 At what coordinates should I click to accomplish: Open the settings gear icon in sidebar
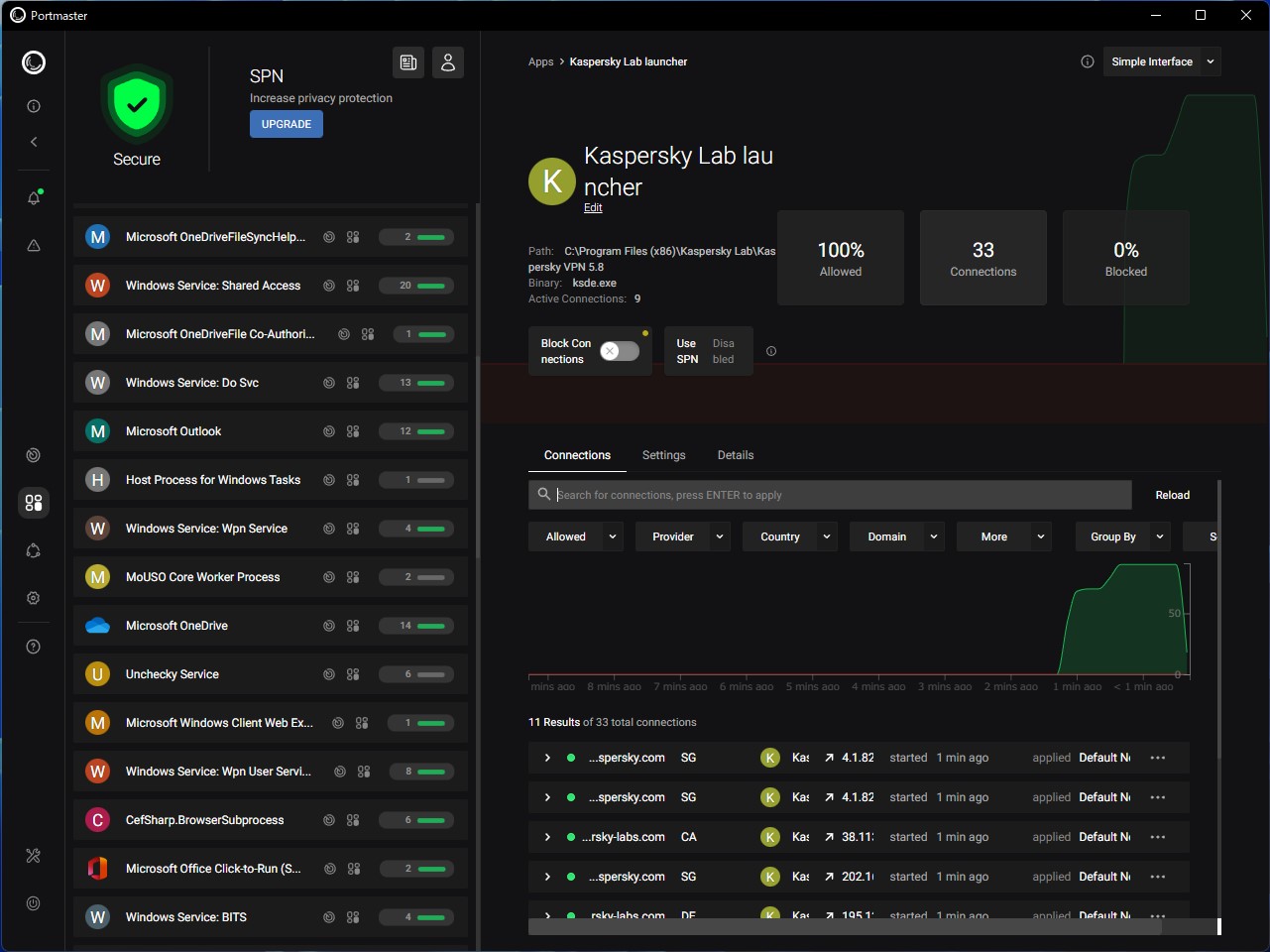[34, 598]
